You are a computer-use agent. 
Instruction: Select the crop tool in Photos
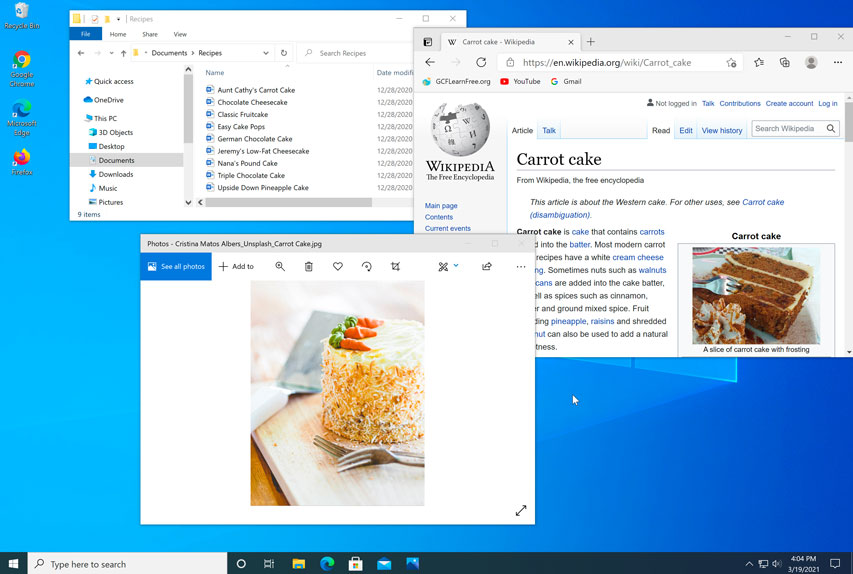(396, 267)
